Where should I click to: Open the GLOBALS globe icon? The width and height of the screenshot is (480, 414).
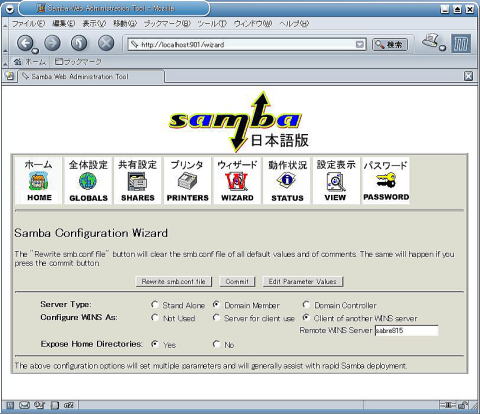88,182
